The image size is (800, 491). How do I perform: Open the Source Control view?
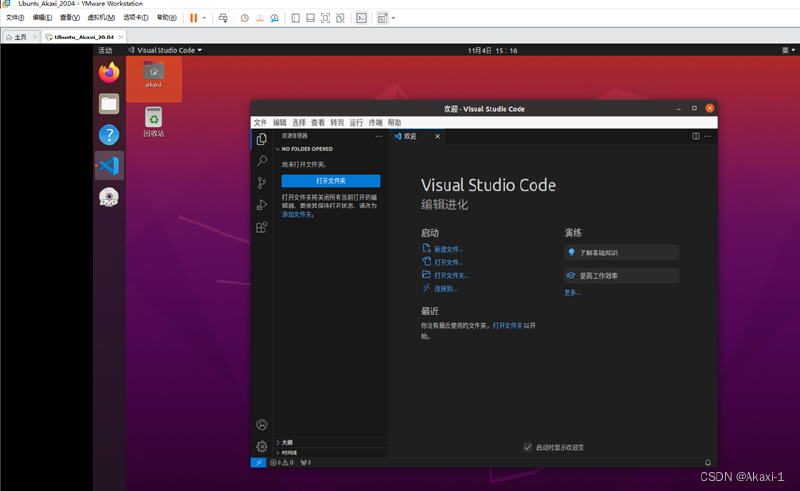pyautogui.click(x=262, y=183)
